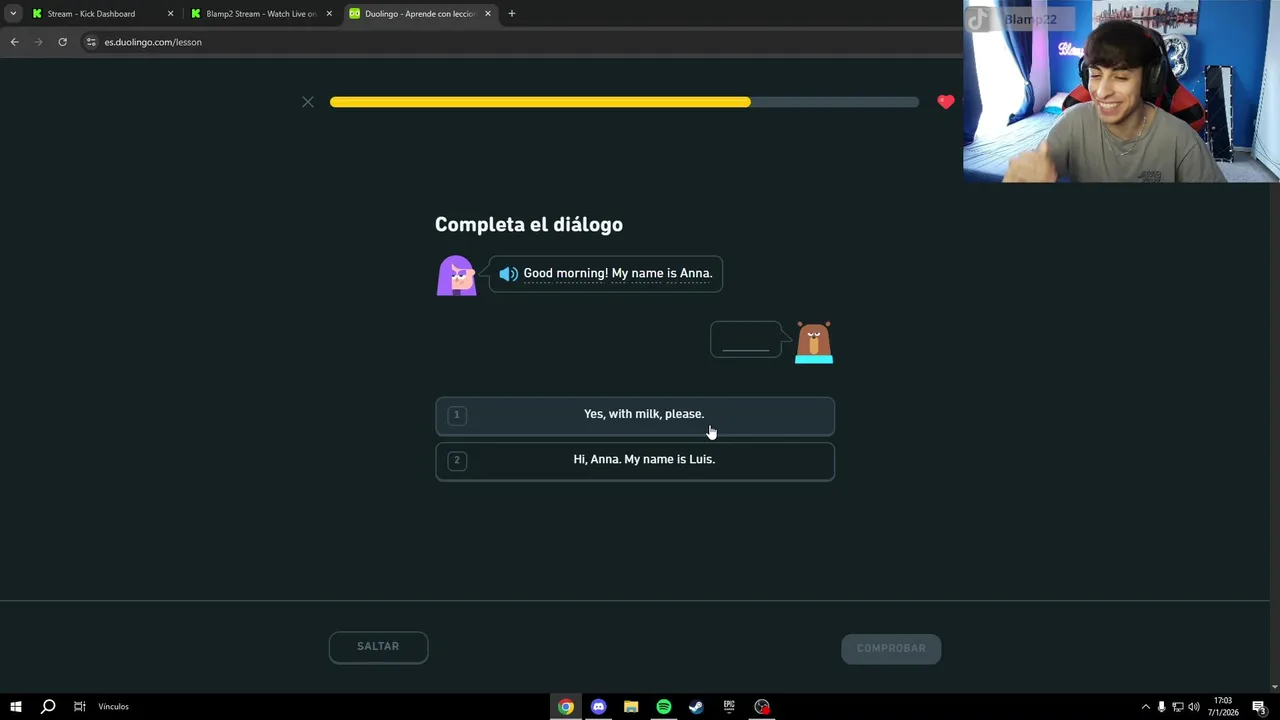Close the Blamp2 Stream tab
The height and width of the screenshot is (720, 1280).
tap(329, 14)
